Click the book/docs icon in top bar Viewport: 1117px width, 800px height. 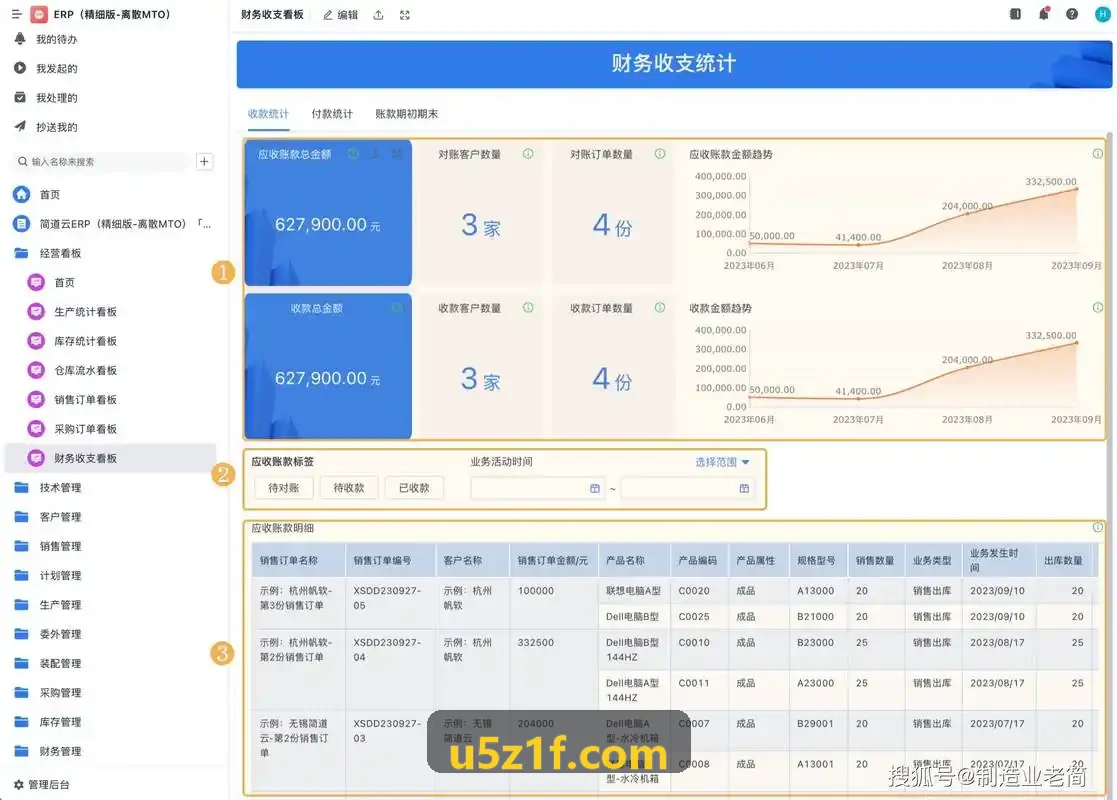(x=1015, y=14)
